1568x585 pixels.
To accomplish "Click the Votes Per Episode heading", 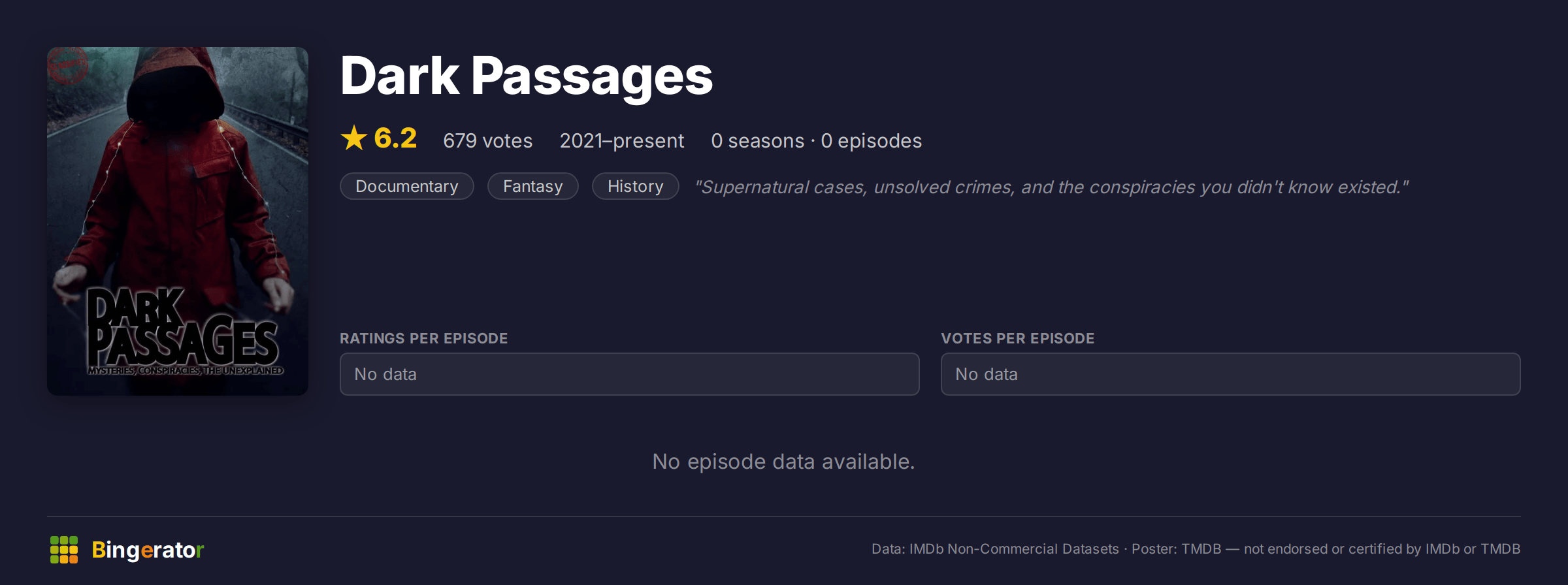I will (1018, 338).
